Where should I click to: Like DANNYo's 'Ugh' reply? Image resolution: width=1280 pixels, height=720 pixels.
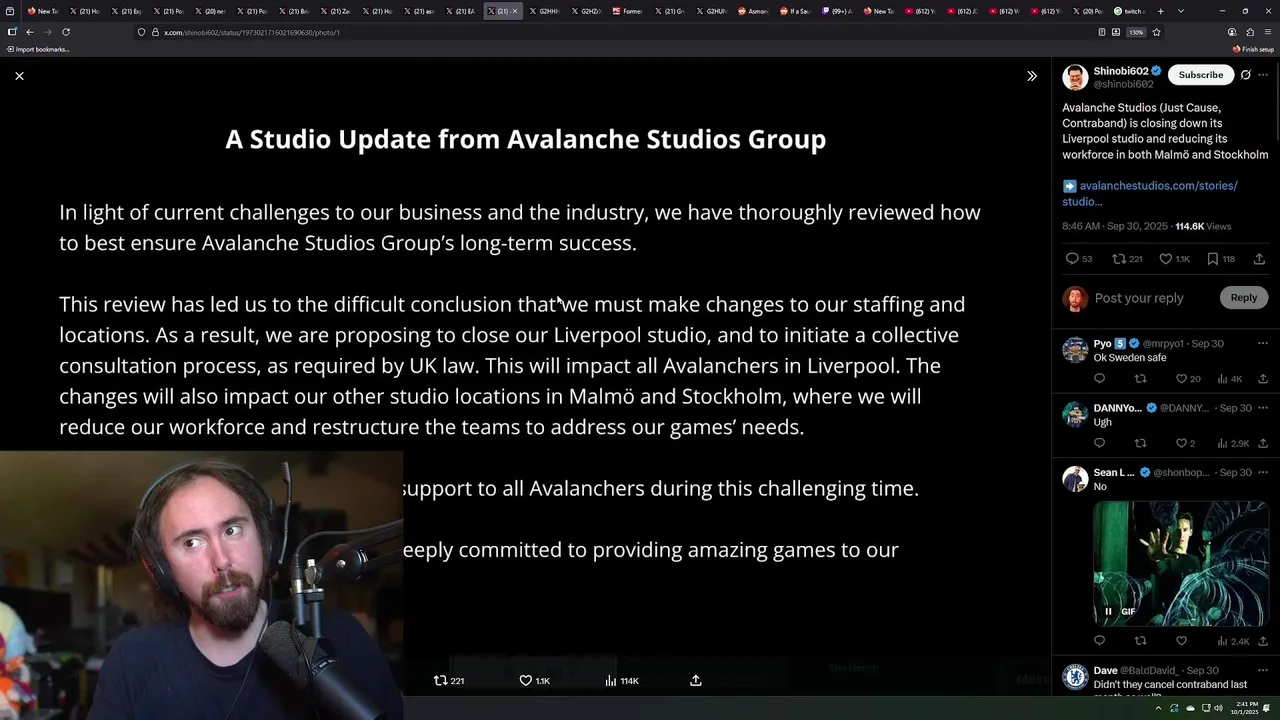coord(1185,443)
